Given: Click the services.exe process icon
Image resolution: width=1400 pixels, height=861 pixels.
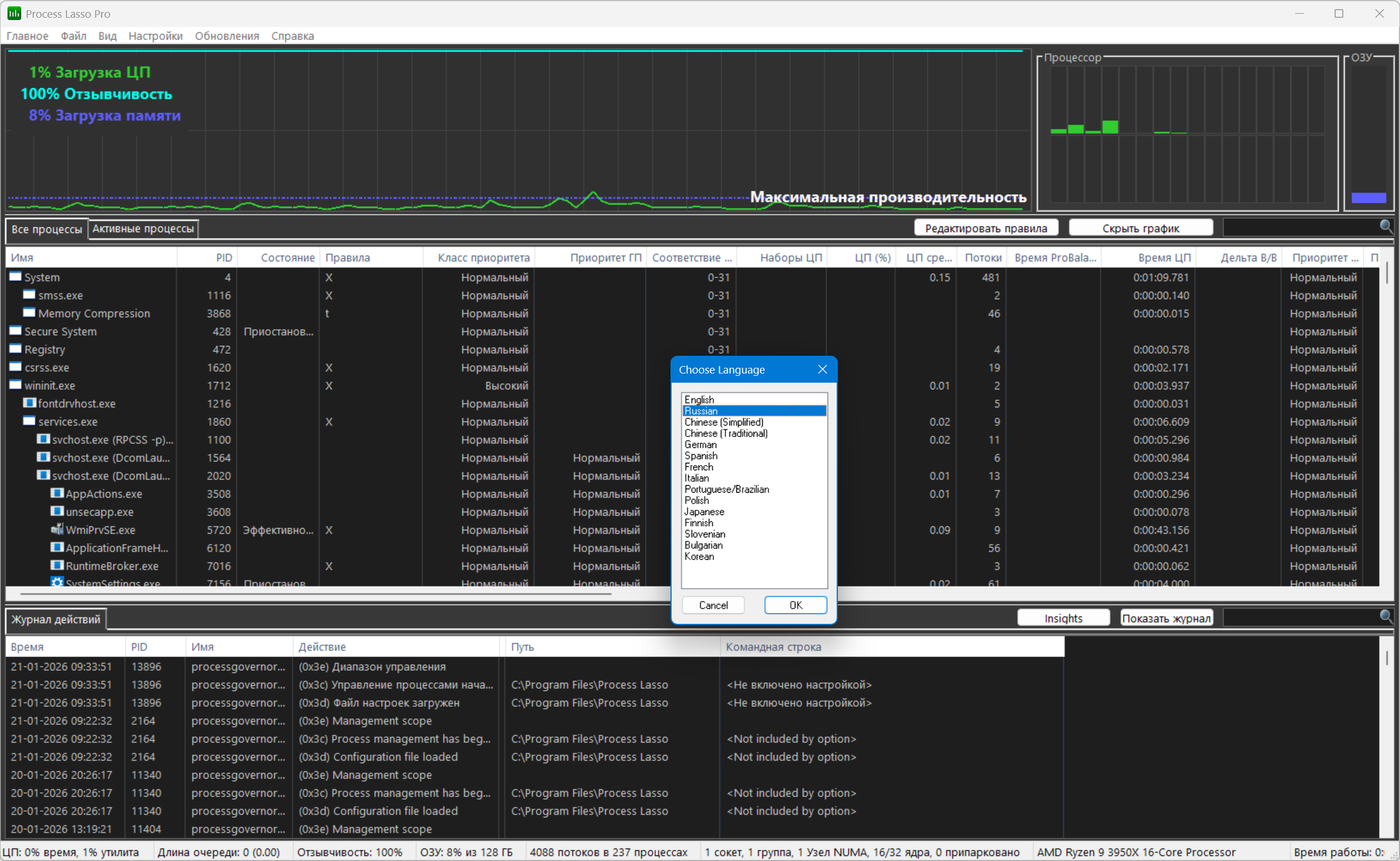Looking at the screenshot, I should 29,421.
